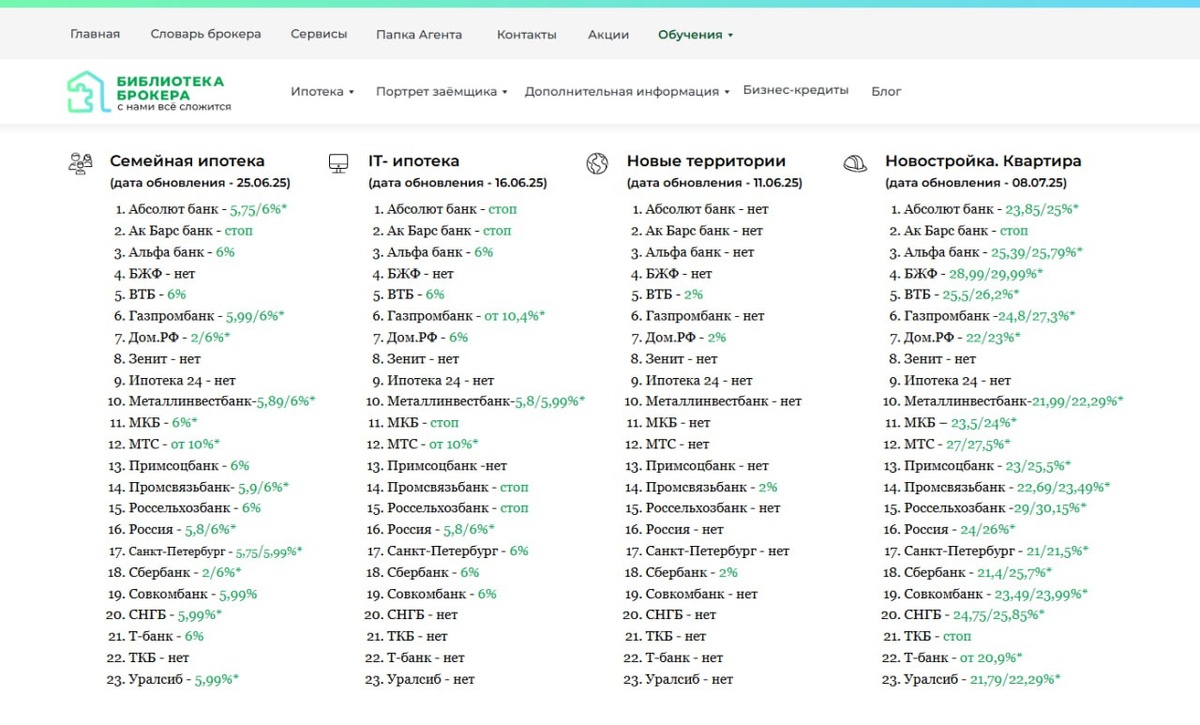Click Примсоцбанк rate 23/25,5%*

tap(1038, 466)
